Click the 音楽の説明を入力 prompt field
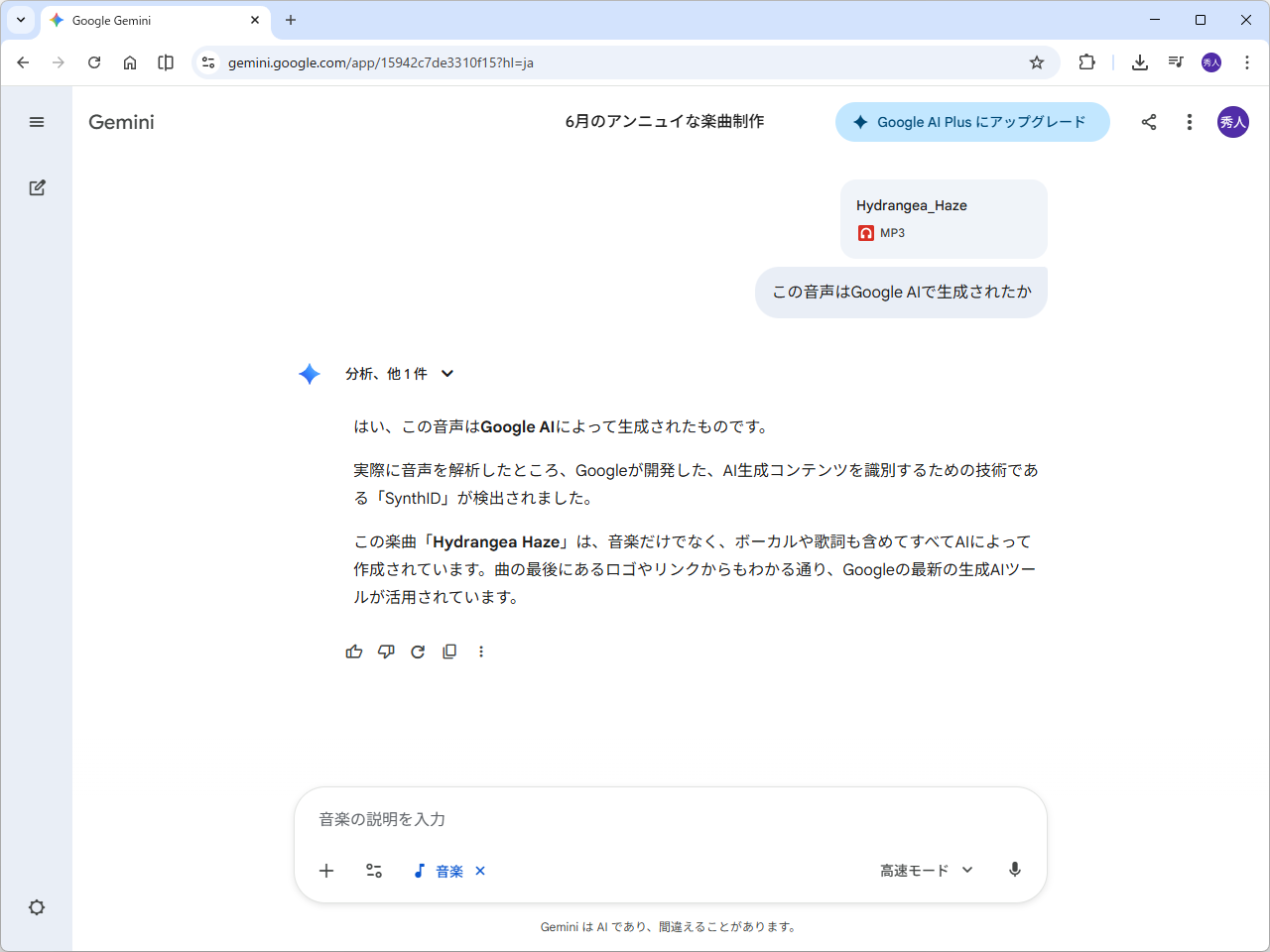 (671, 819)
